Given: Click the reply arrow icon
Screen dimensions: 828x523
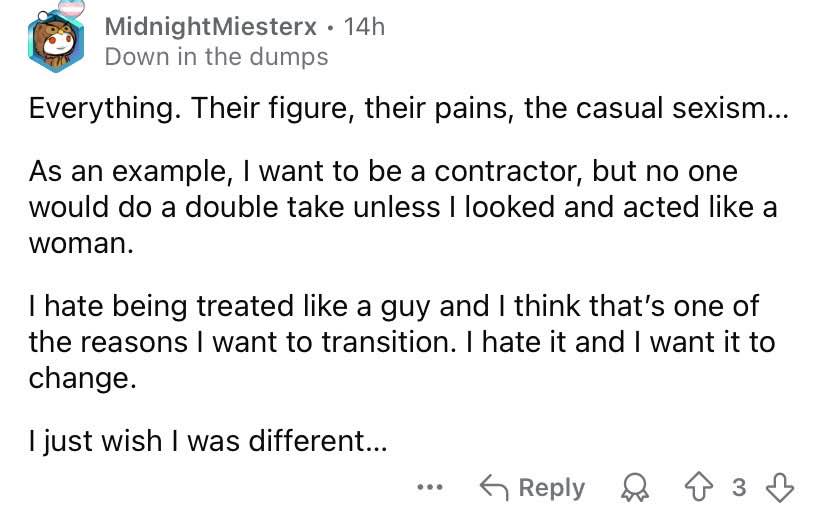Looking at the screenshot, I should 494,487.
